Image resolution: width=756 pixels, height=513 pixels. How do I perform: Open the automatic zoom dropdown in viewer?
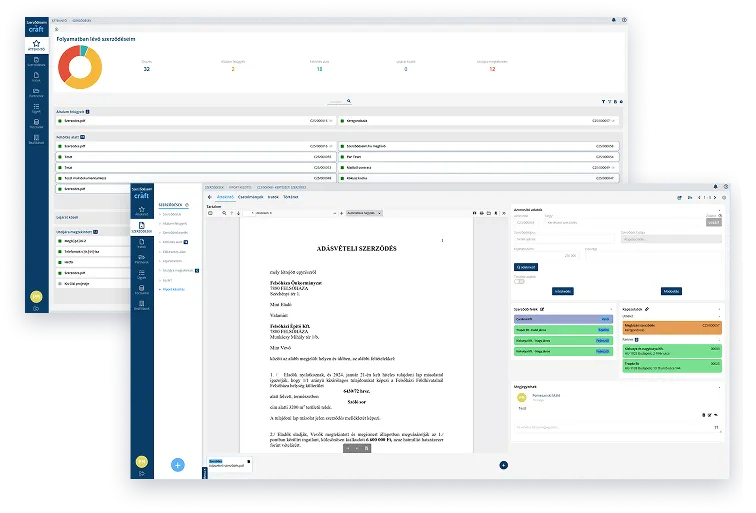pyautogui.click(x=363, y=213)
